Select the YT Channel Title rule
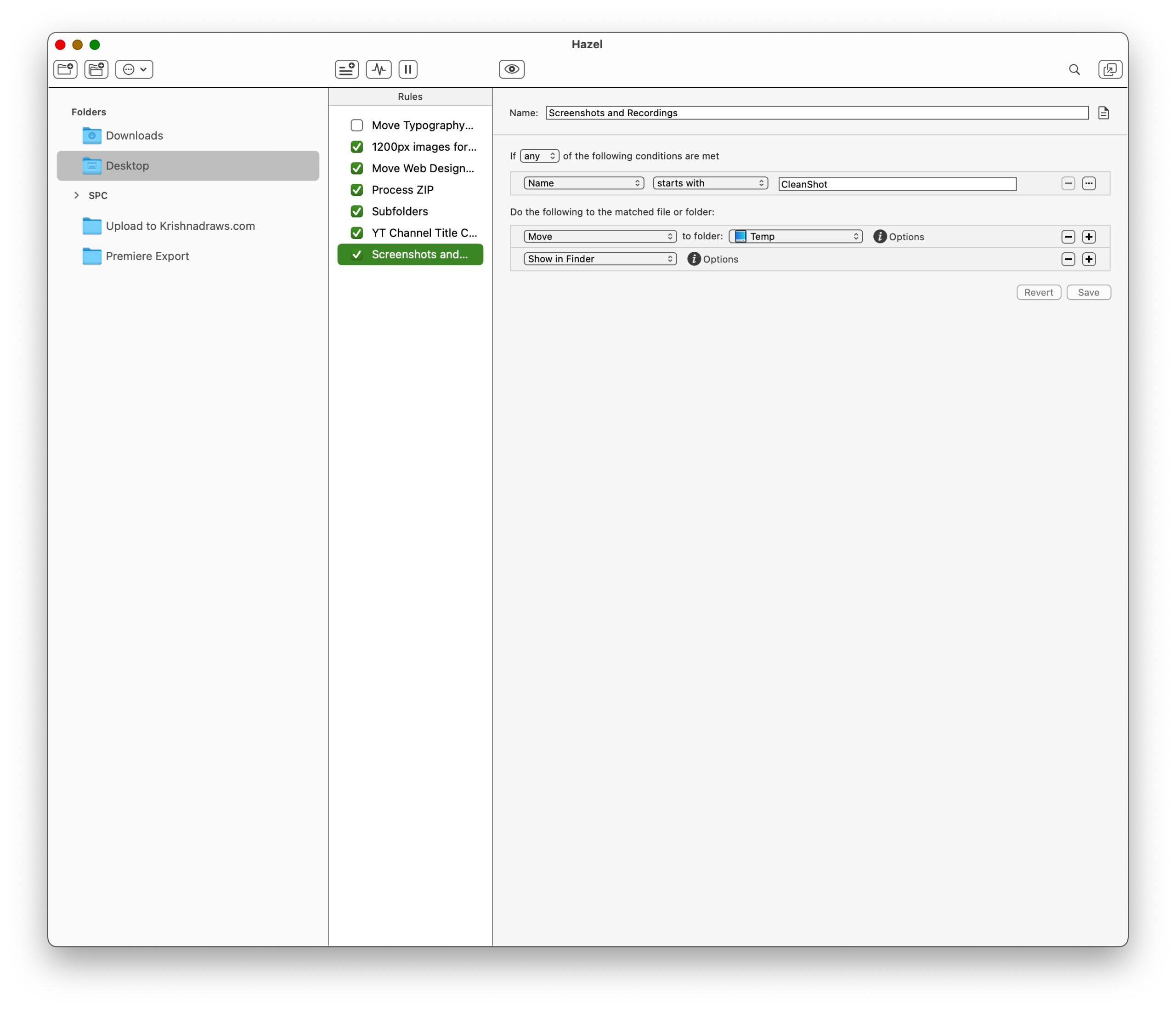 424,233
